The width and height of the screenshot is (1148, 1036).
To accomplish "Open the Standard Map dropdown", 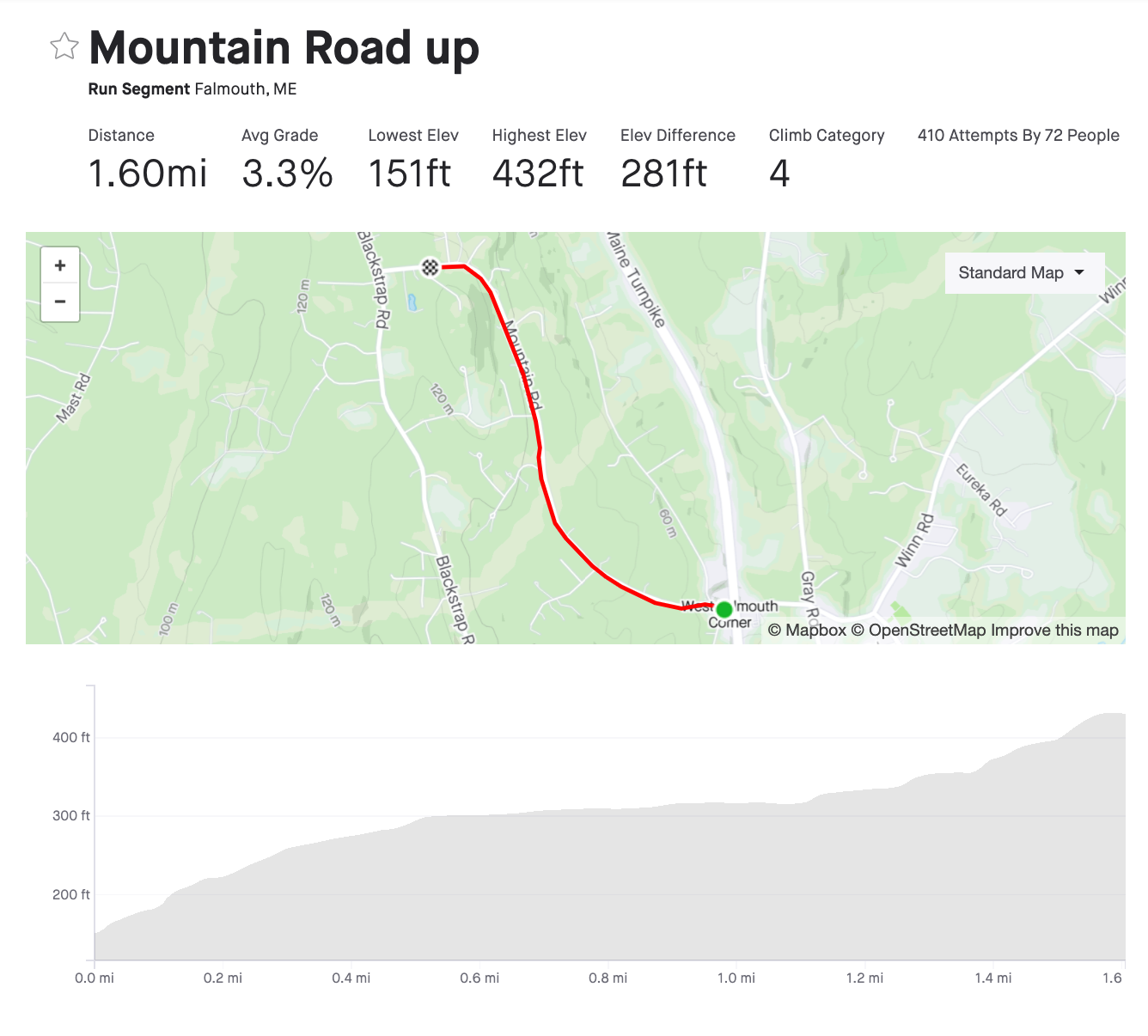I will pyautogui.click(x=1023, y=273).
